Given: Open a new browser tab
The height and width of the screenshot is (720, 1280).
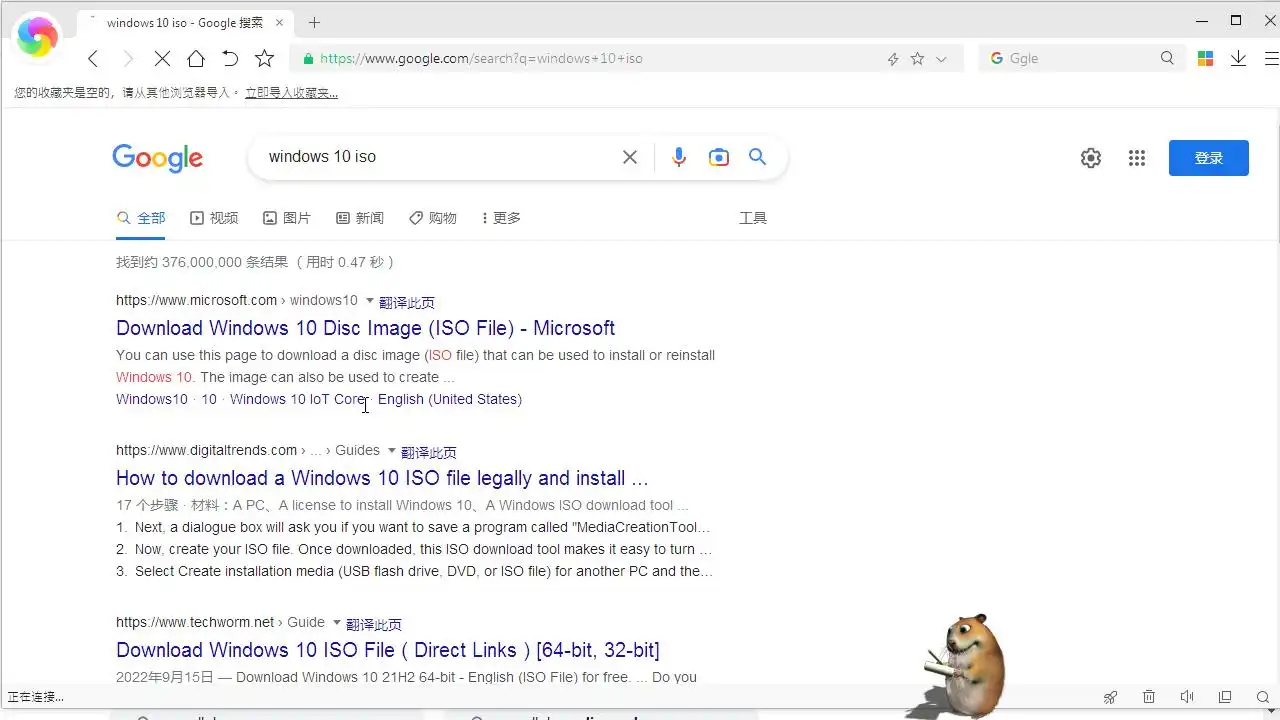Looking at the screenshot, I should pos(314,22).
